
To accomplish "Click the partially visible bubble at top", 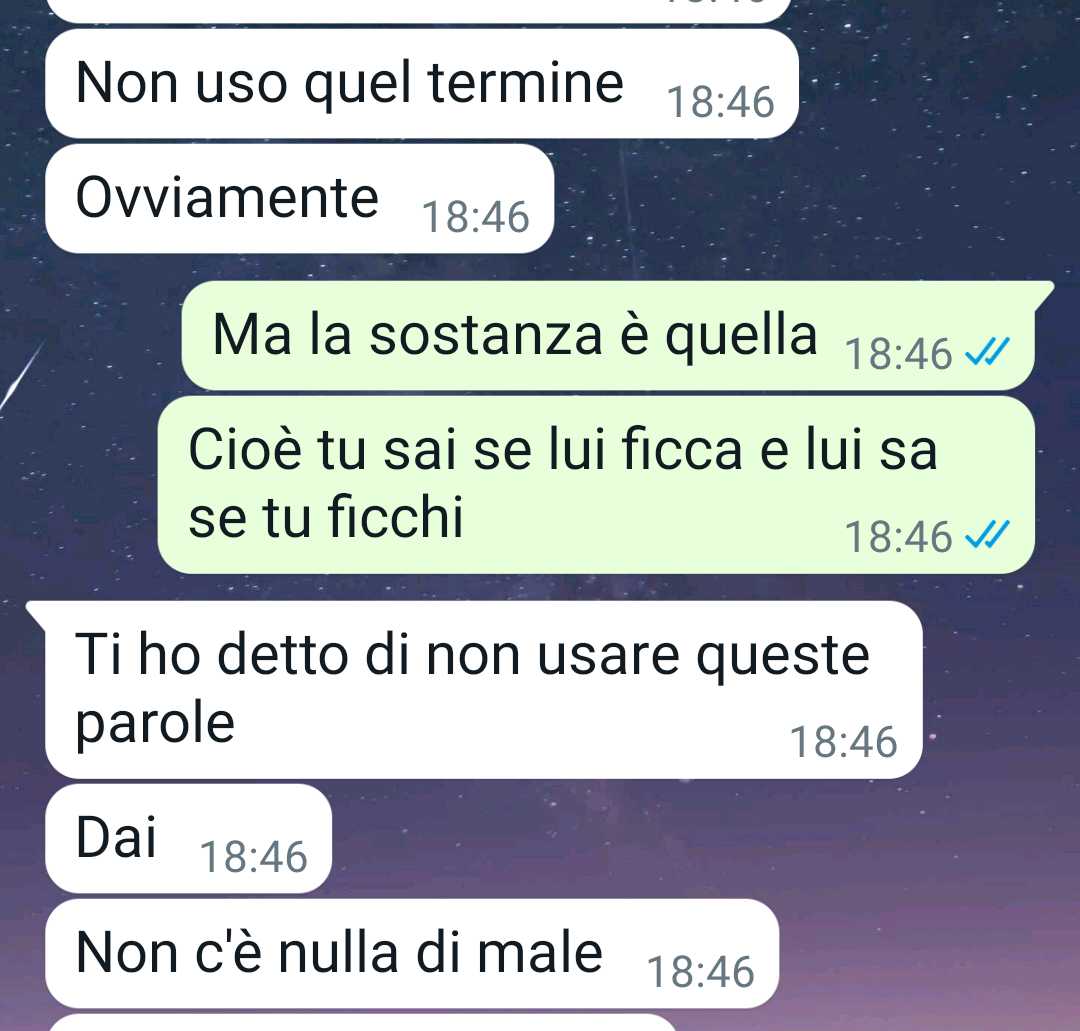I will [x=419, y=10].
